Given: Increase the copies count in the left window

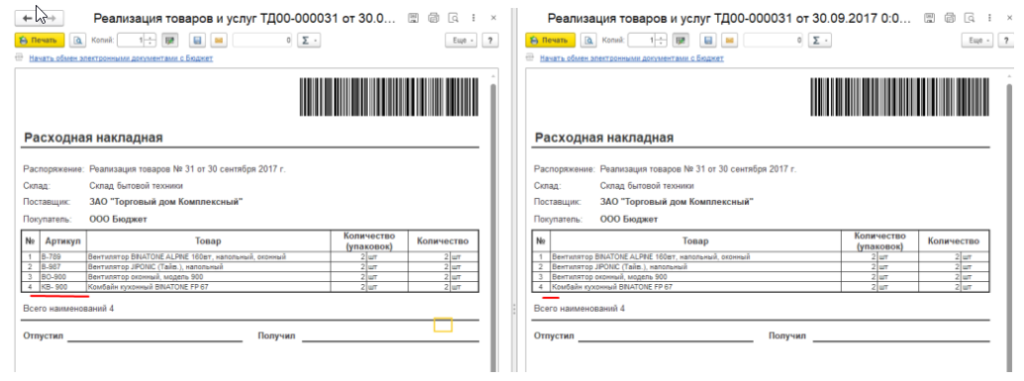Looking at the screenshot, I should pyautogui.click(x=151, y=37).
